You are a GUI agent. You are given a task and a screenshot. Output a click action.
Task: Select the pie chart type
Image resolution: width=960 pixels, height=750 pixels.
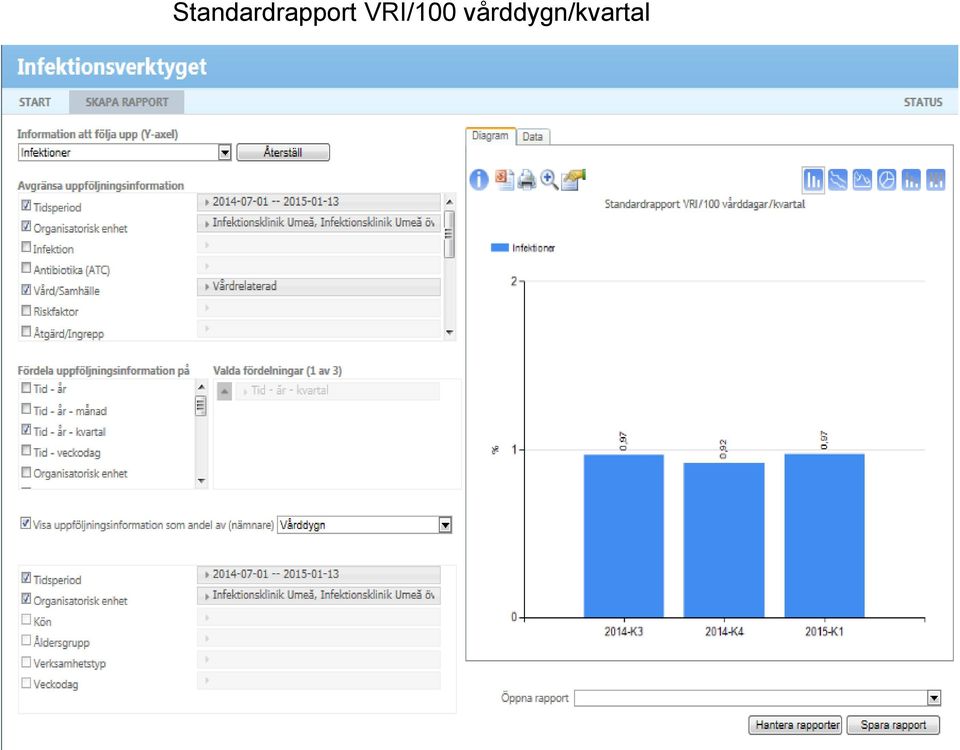point(887,180)
